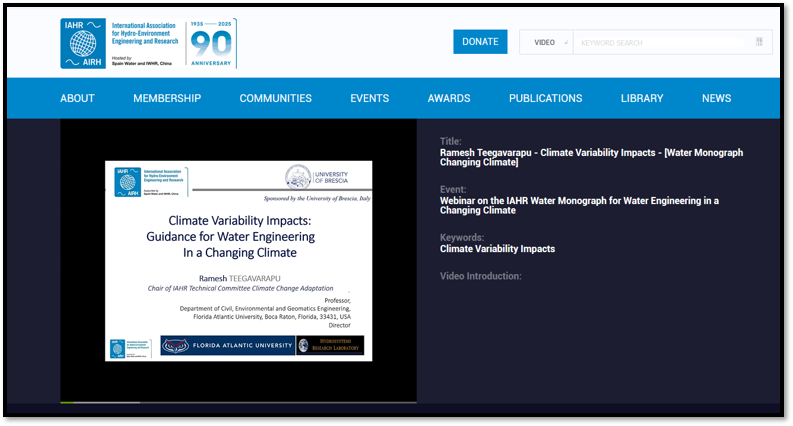Expand the Communities menu
This screenshot has height=426, width=793.
point(275,98)
